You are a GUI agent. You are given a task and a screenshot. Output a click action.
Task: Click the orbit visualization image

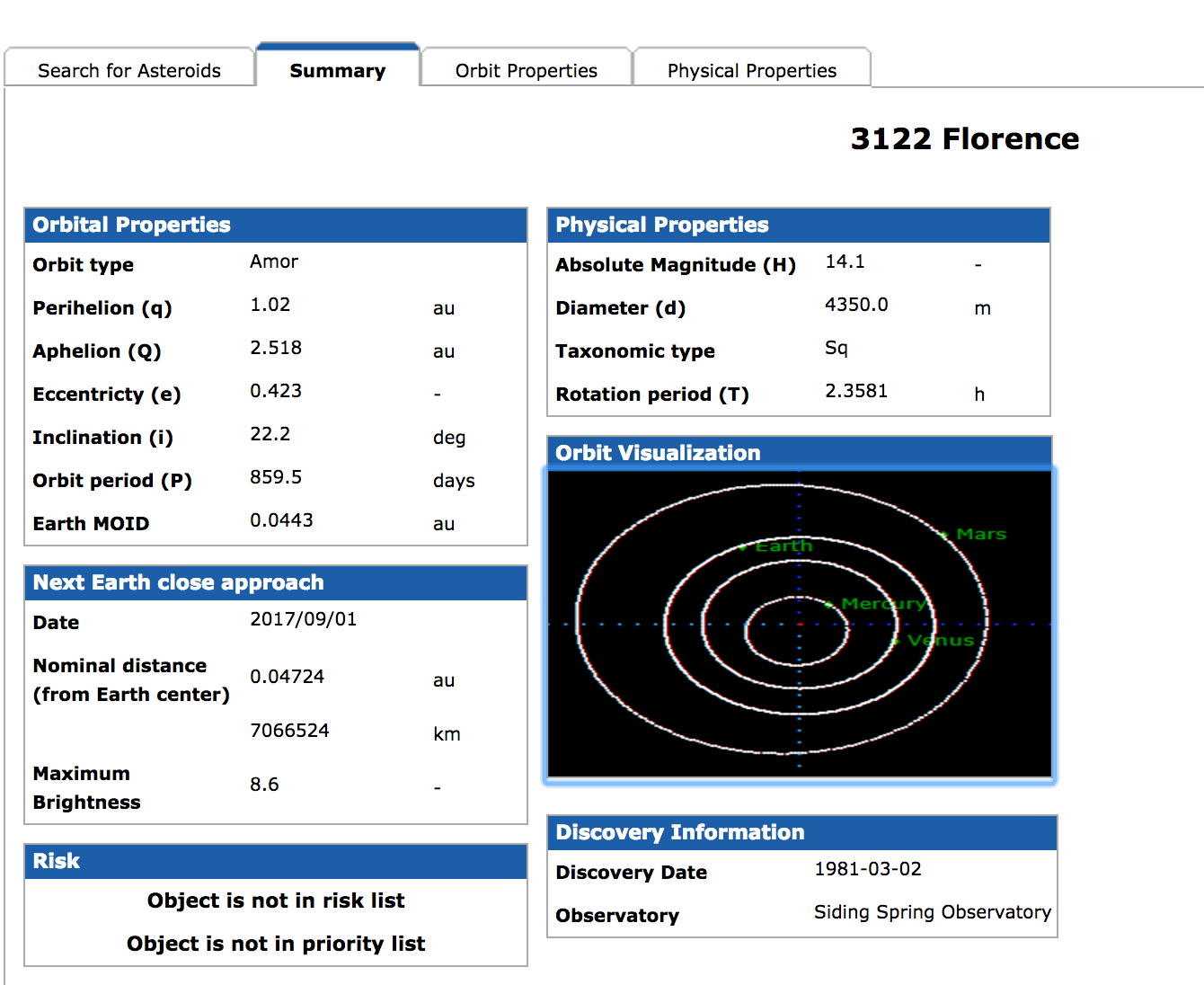[x=800, y=624]
